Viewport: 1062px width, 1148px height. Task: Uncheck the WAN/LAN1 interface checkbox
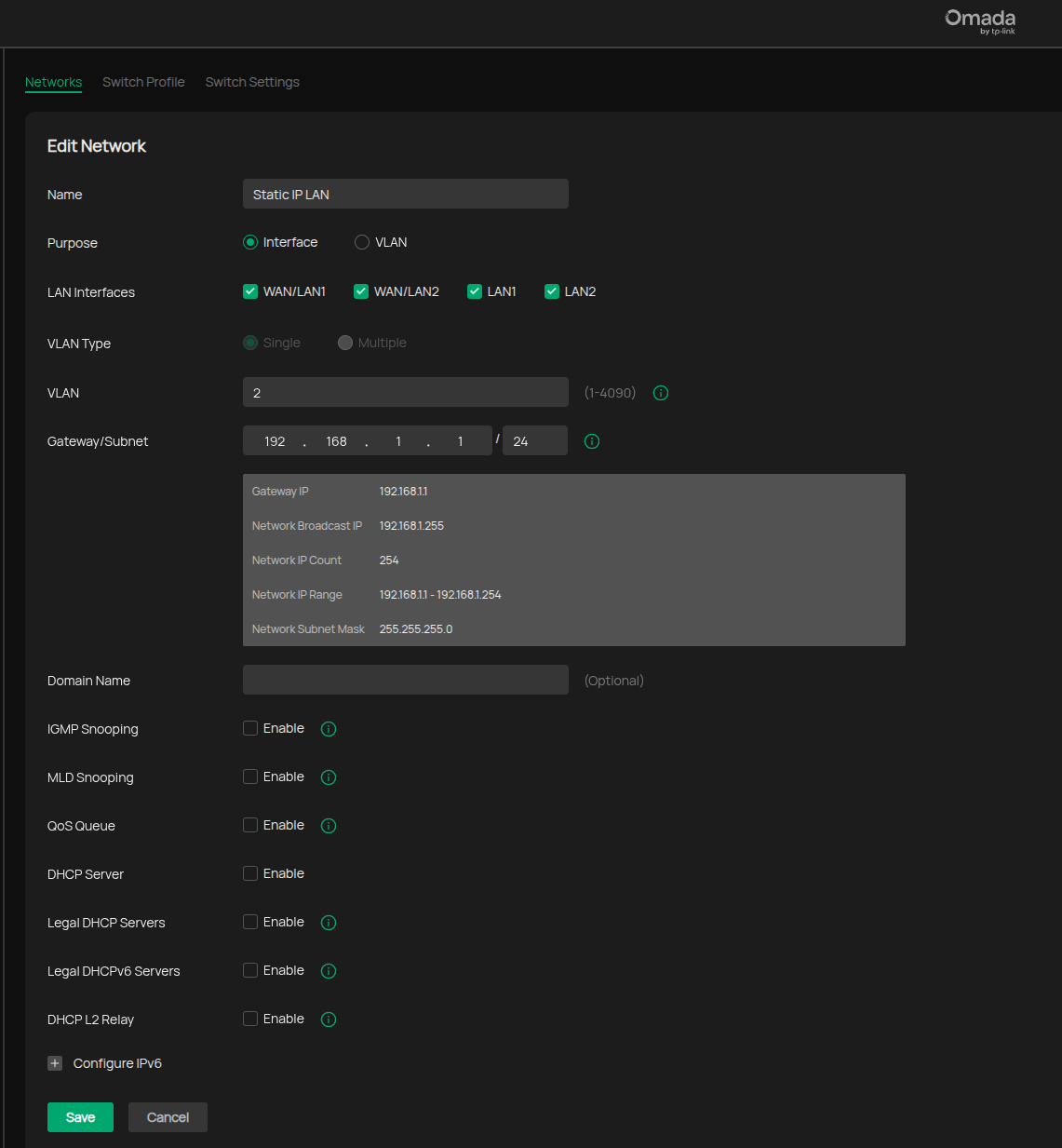coord(250,291)
